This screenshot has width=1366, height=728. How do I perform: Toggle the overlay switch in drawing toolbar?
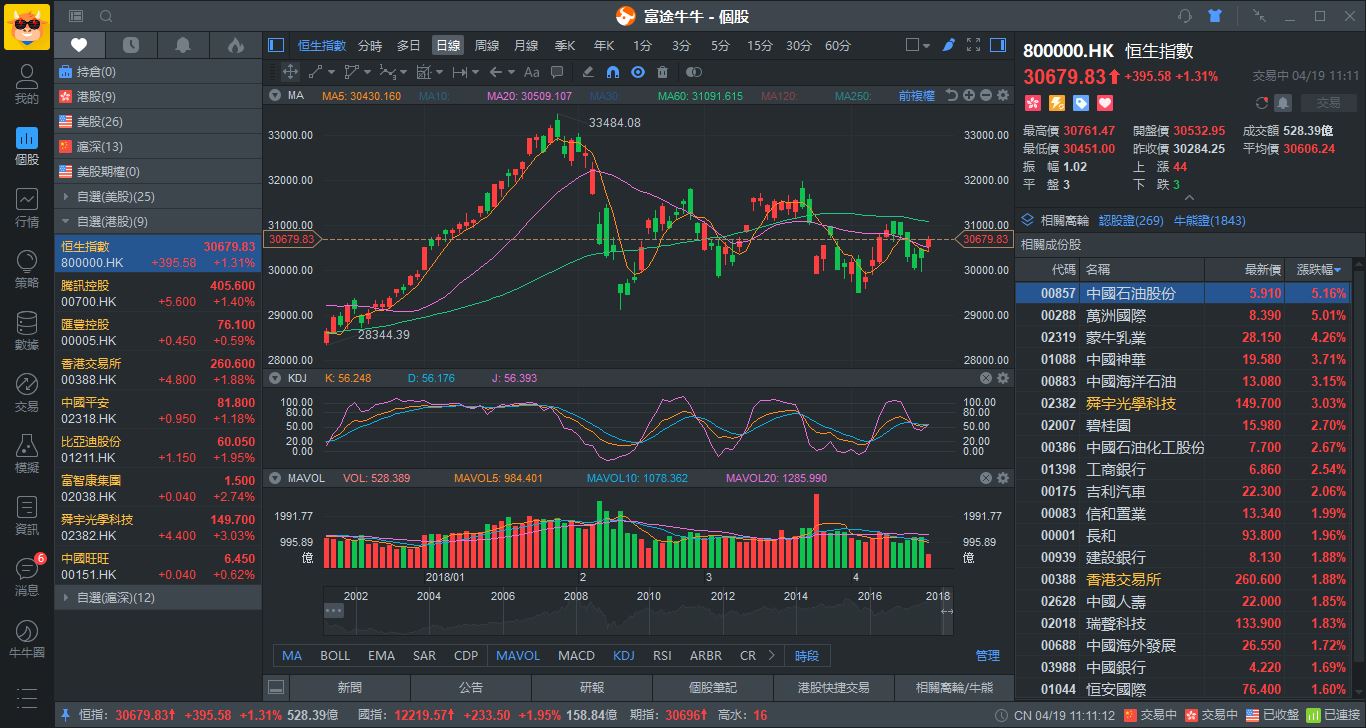point(694,72)
